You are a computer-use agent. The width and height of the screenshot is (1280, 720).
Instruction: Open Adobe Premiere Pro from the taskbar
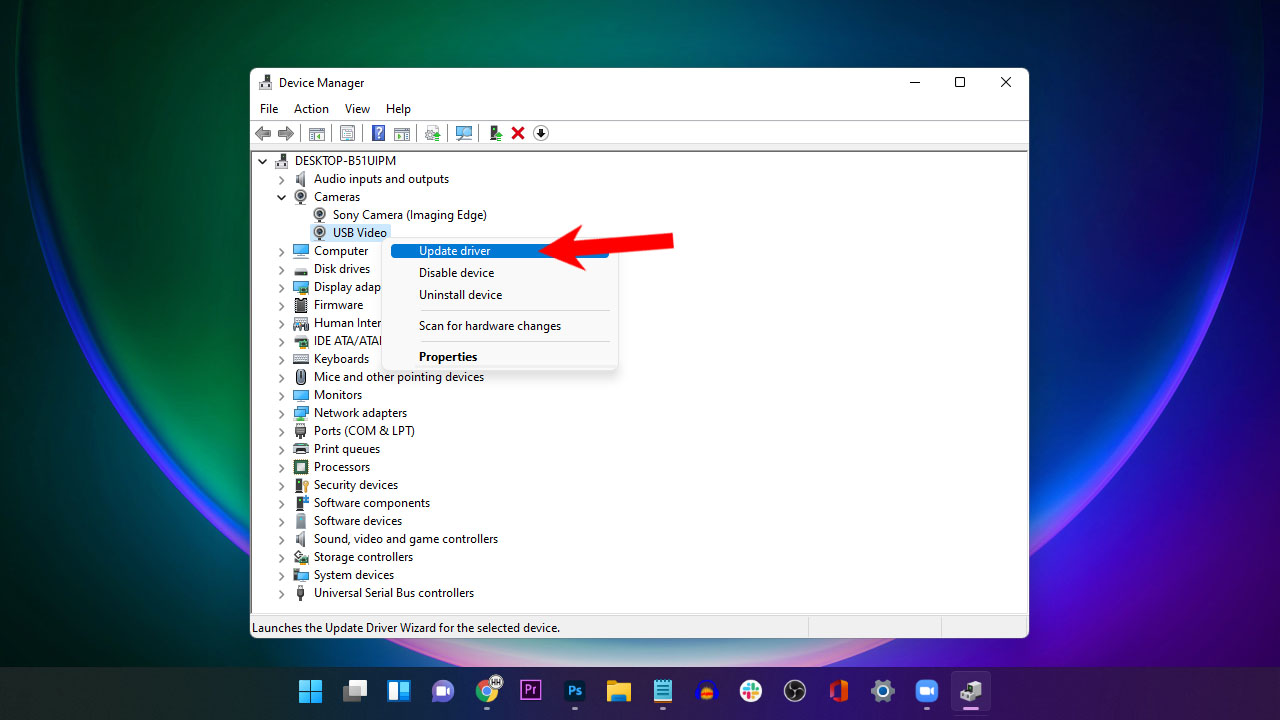[x=530, y=690]
